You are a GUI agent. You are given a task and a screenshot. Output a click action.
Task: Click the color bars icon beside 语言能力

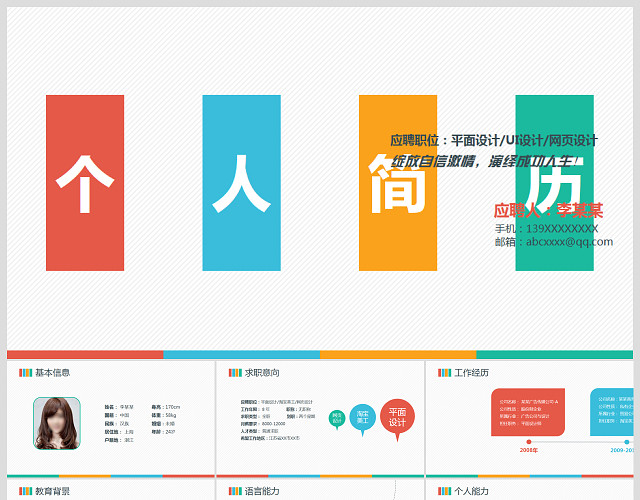pyautogui.click(x=235, y=491)
